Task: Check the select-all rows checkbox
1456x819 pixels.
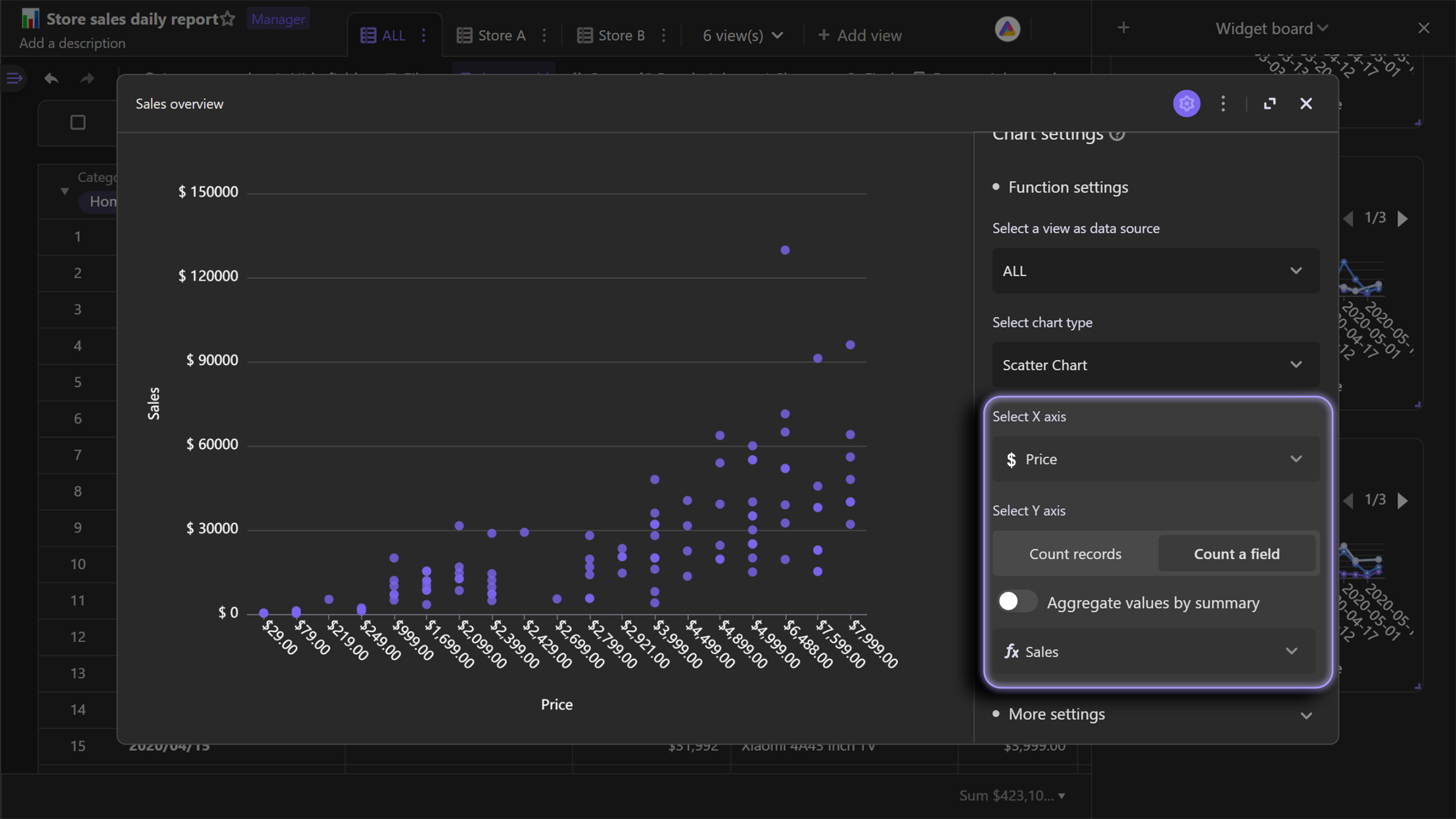Action: click(x=78, y=122)
